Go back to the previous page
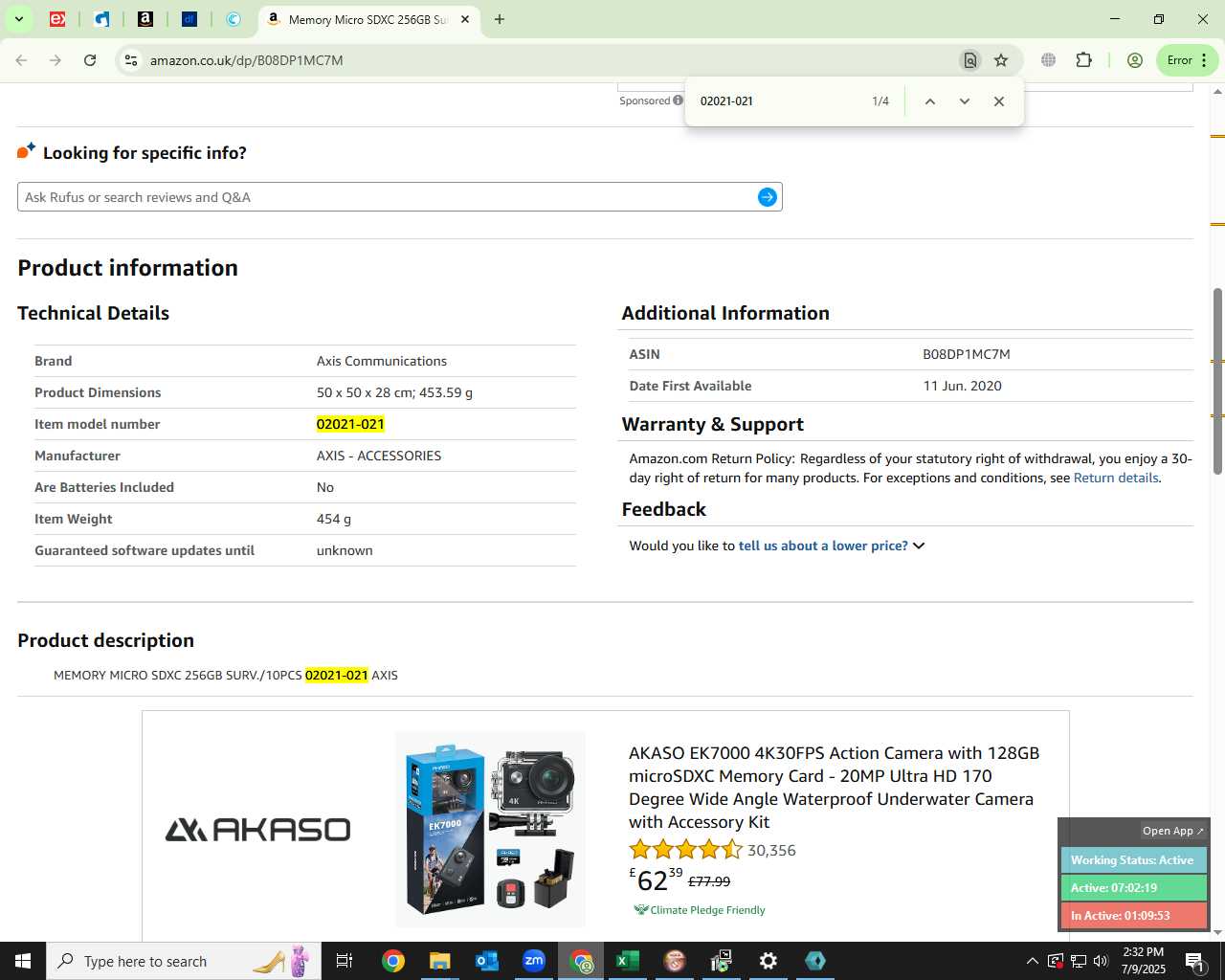This screenshot has height=980, width=1225. 21,60
